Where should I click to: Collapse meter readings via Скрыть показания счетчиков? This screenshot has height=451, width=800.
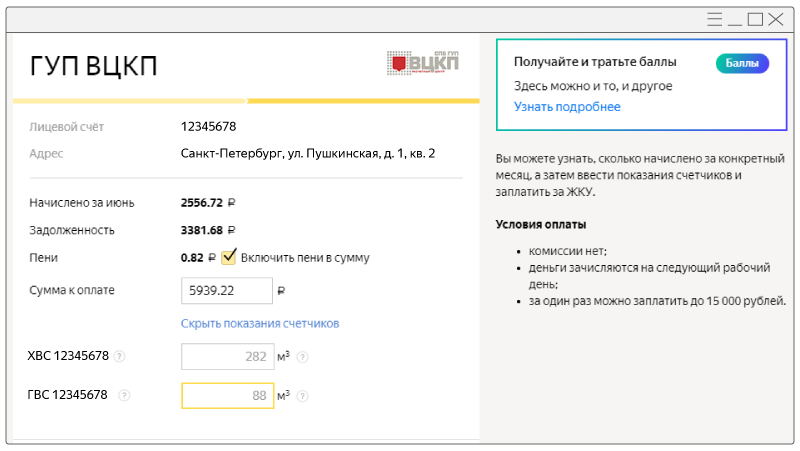tap(260, 324)
